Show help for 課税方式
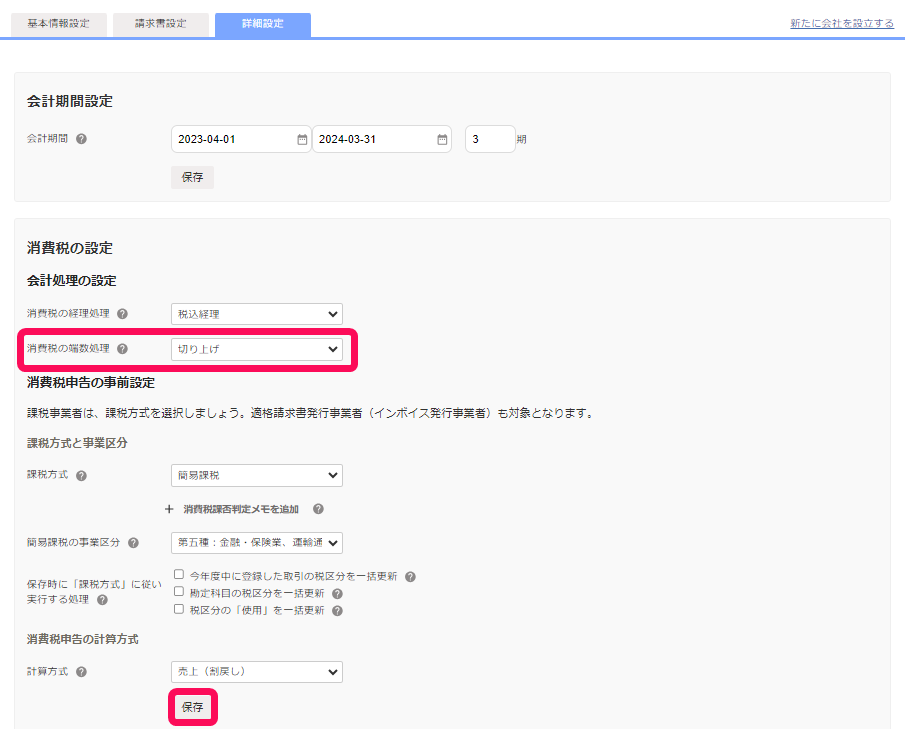Screen dimensions: 905x729 81,476
